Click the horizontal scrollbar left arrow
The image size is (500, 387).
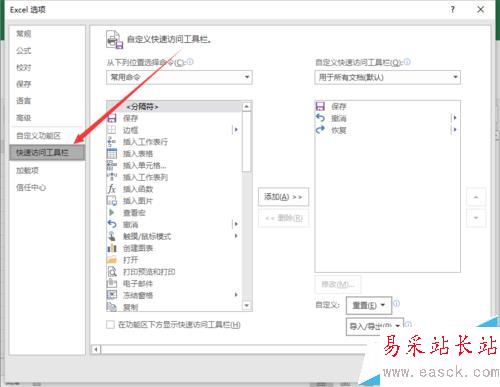[96, 349]
